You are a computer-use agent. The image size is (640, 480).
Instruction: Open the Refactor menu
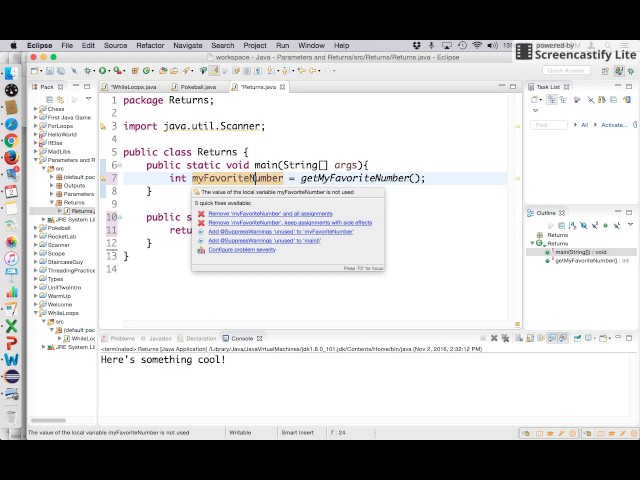coord(150,46)
